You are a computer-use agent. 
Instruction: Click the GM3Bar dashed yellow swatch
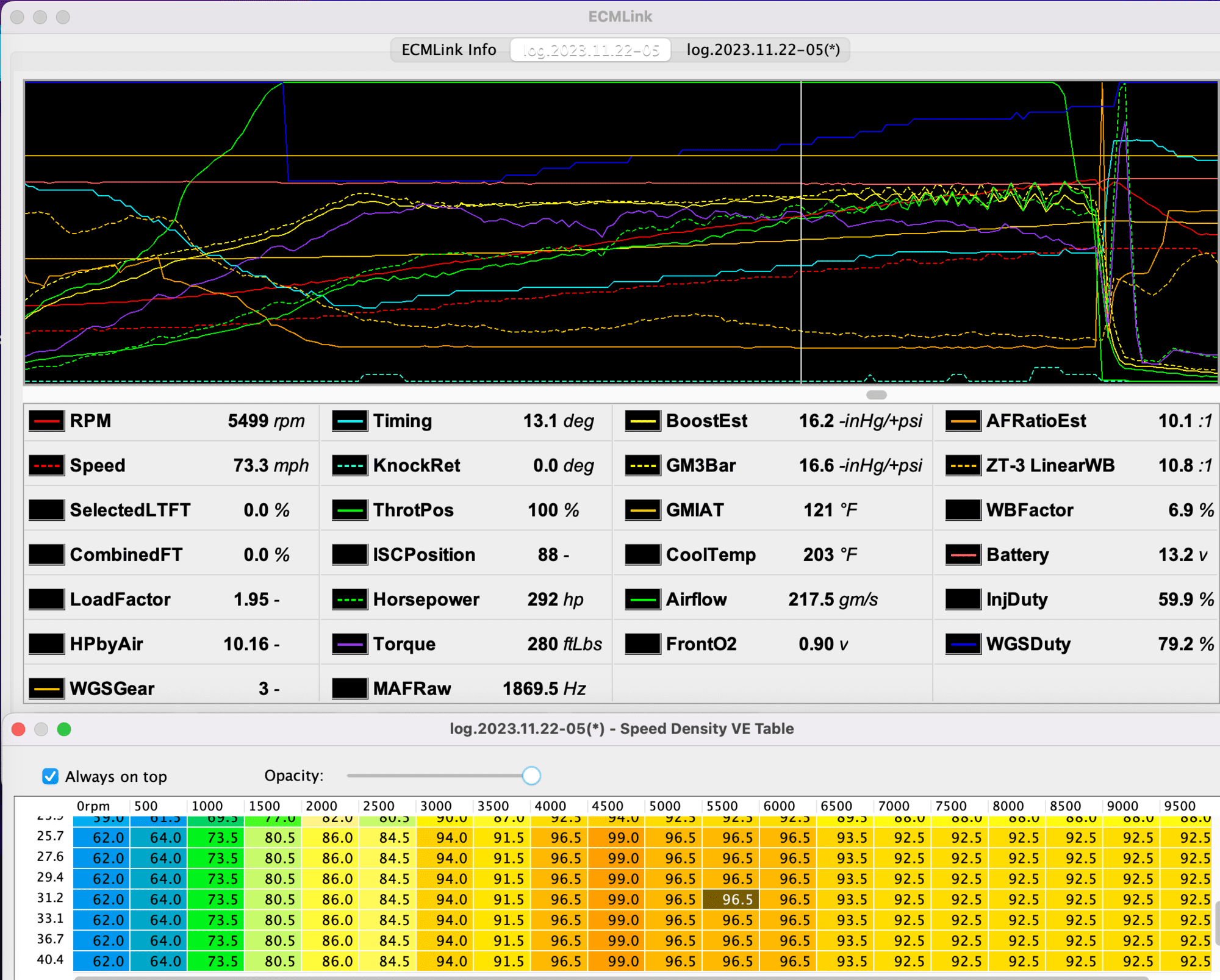[x=643, y=465]
